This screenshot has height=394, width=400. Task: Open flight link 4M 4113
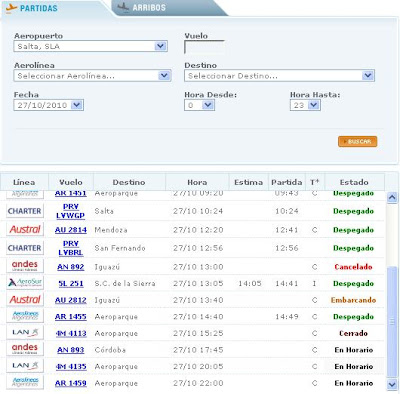71,333
